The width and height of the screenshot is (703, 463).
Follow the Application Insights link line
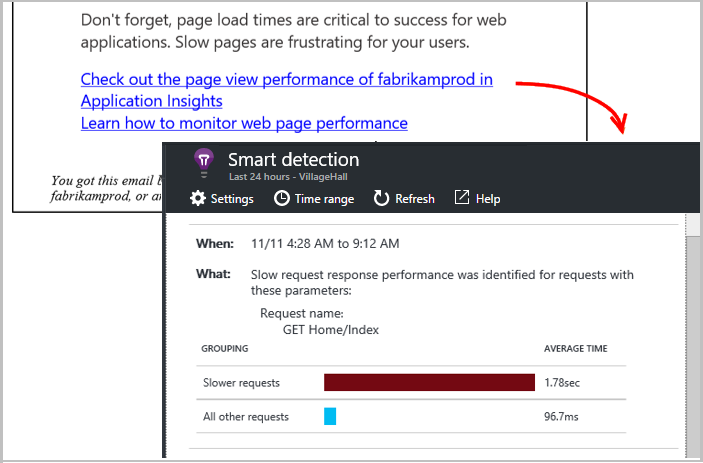click(151, 101)
